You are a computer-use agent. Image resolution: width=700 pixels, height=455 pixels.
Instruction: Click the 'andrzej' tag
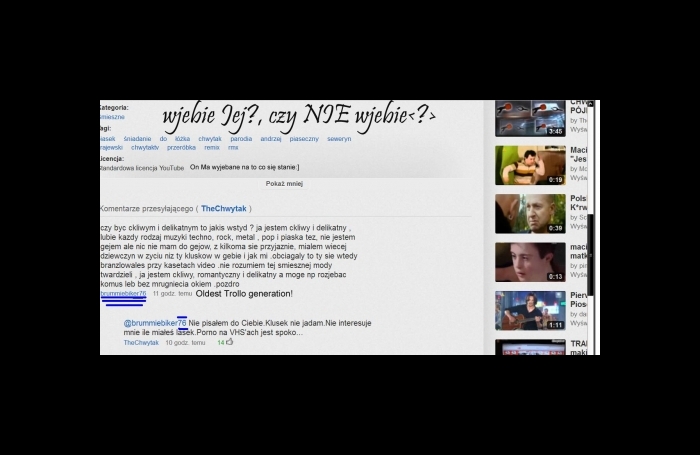[271, 138]
